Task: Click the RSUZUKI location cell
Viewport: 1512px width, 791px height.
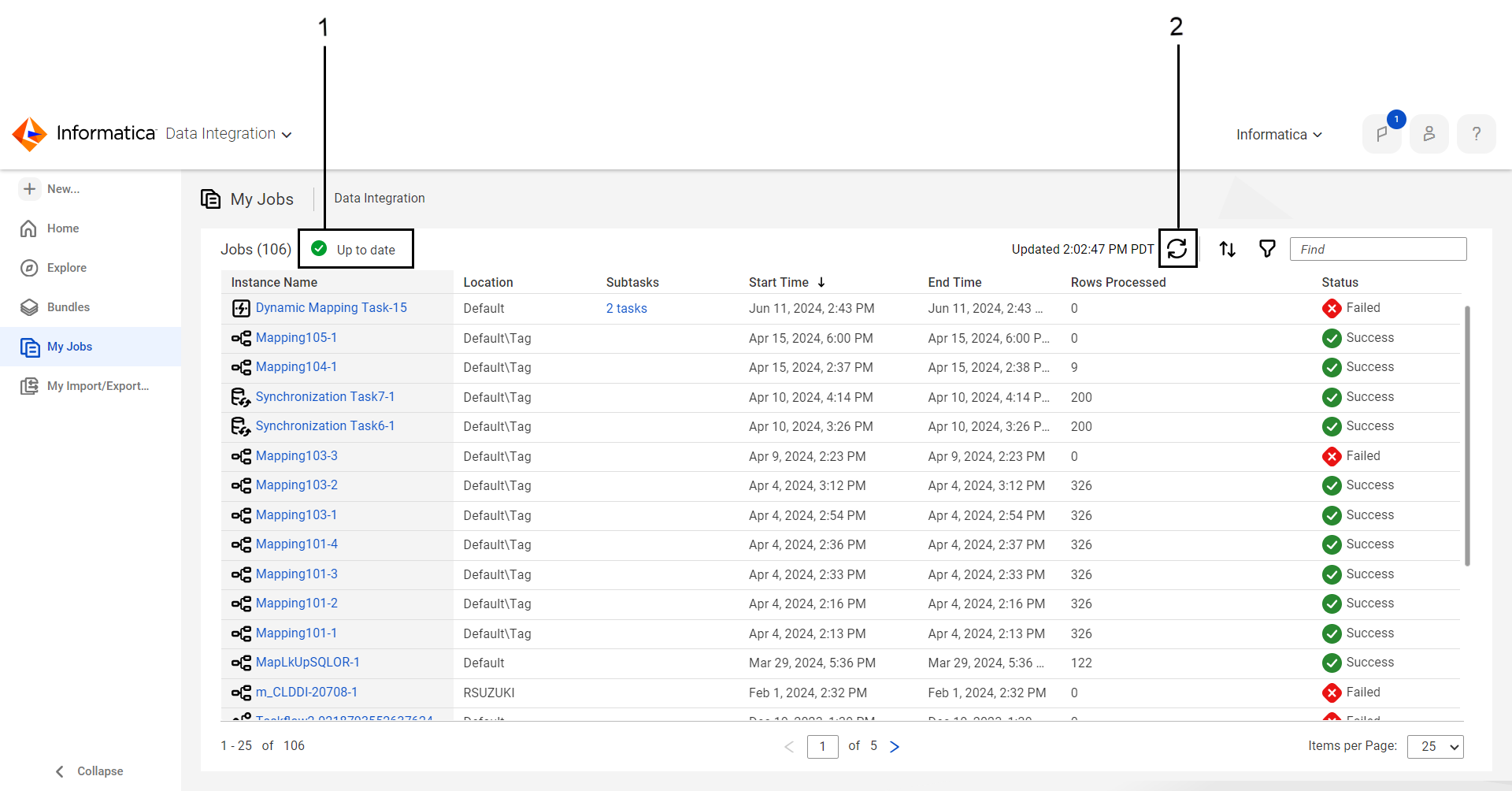Action: 489,693
